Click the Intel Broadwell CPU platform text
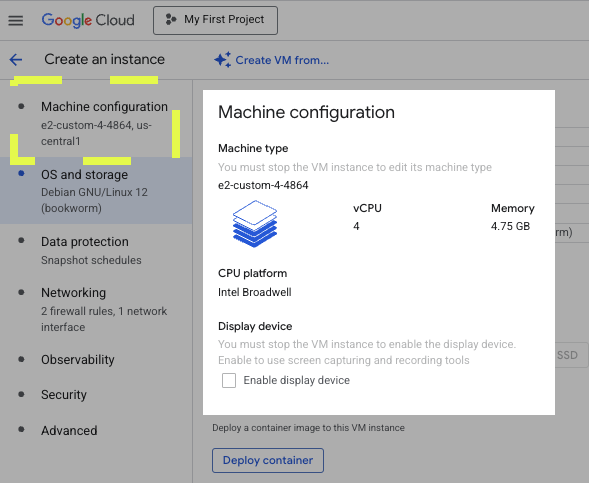589x483 pixels. [x=255, y=292]
